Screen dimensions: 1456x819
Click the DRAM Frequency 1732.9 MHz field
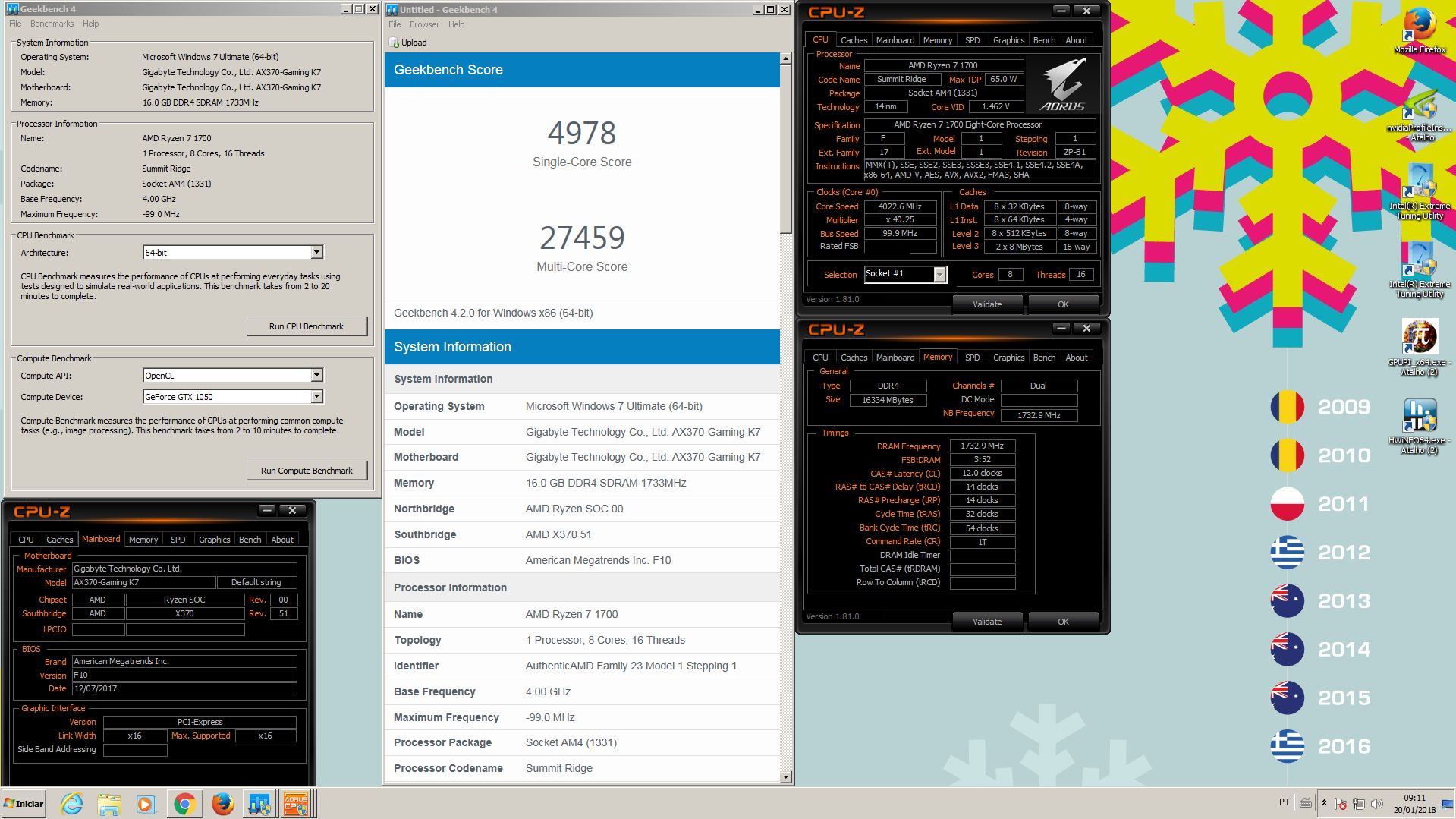pyautogui.click(x=982, y=446)
